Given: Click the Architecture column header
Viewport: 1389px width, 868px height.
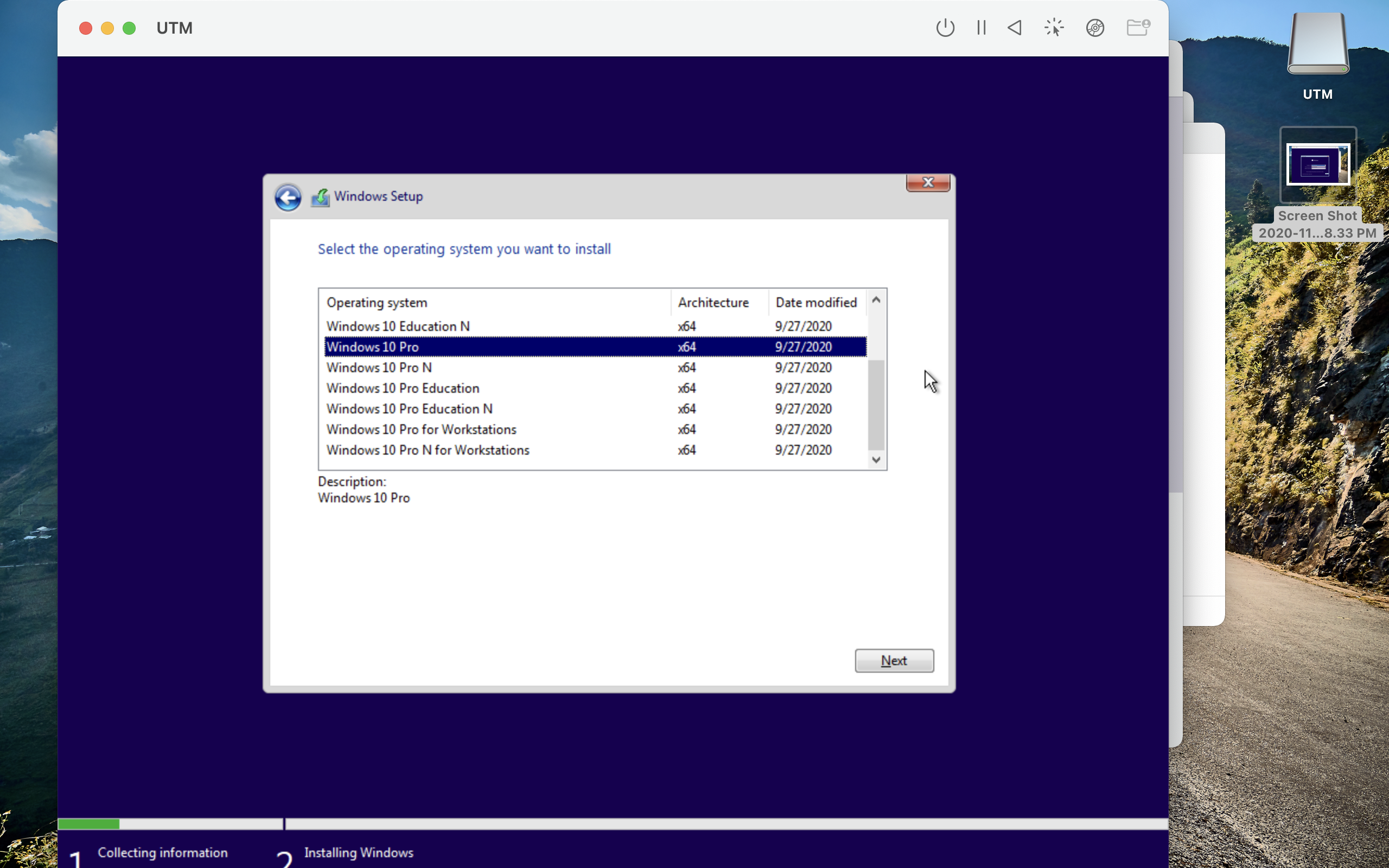Looking at the screenshot, I should 719,303.
